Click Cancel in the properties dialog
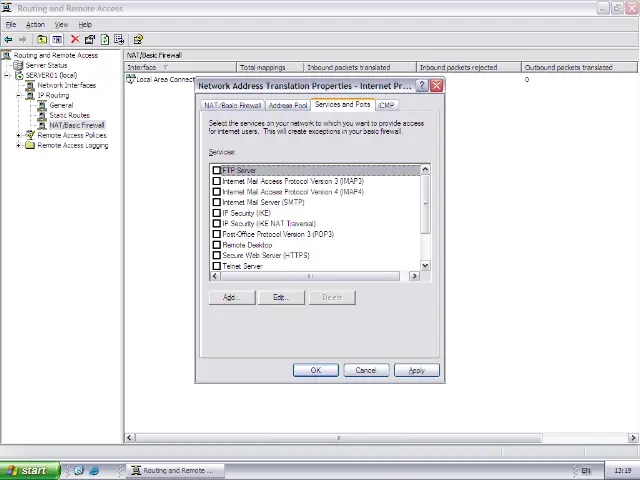 click(x=366, y=370)
